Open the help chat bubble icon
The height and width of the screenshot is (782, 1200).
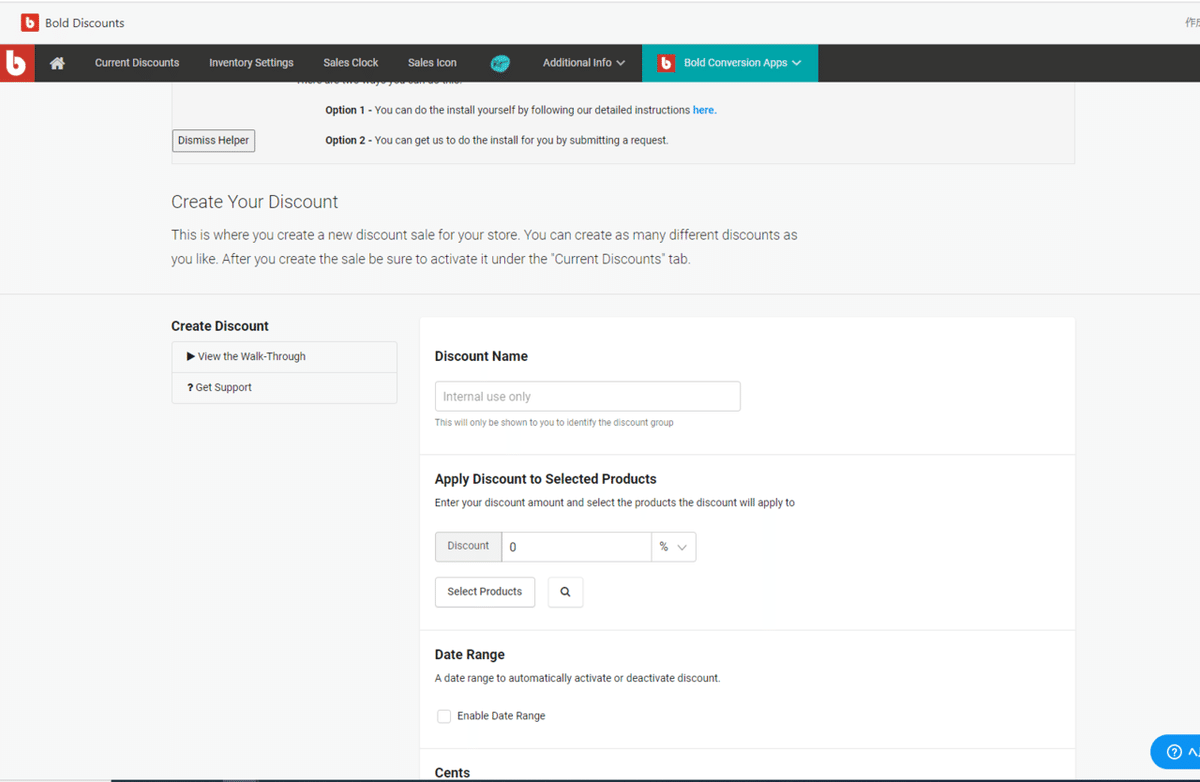(x=1176, y=752)
